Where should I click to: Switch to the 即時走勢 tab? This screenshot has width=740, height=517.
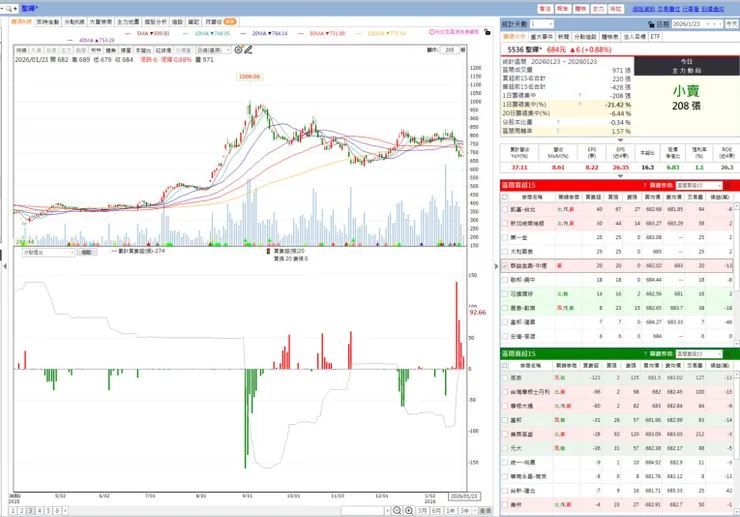(x=48, y=22)
